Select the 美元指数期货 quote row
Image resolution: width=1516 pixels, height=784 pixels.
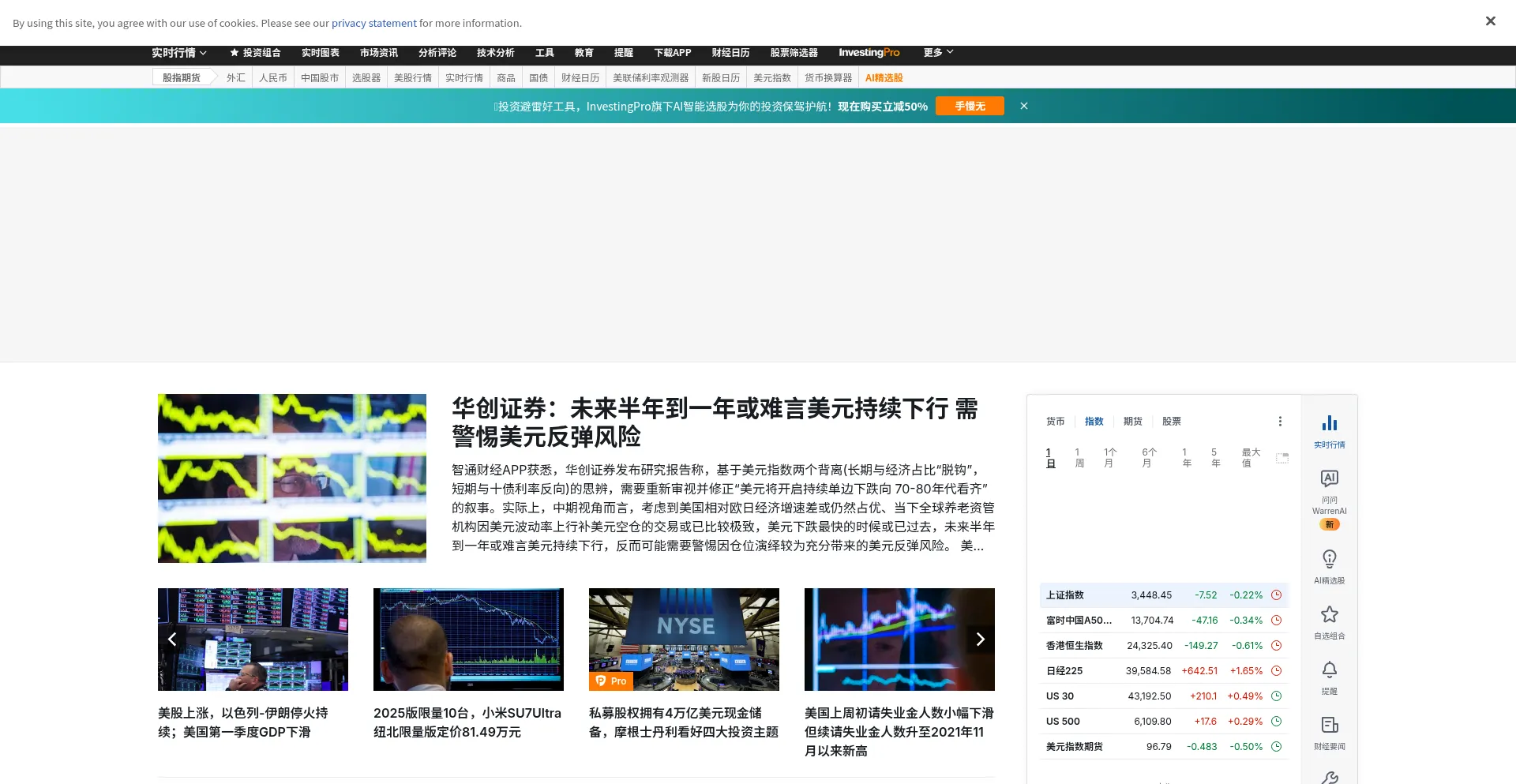pyautogui.click(x=1164, y=747)
